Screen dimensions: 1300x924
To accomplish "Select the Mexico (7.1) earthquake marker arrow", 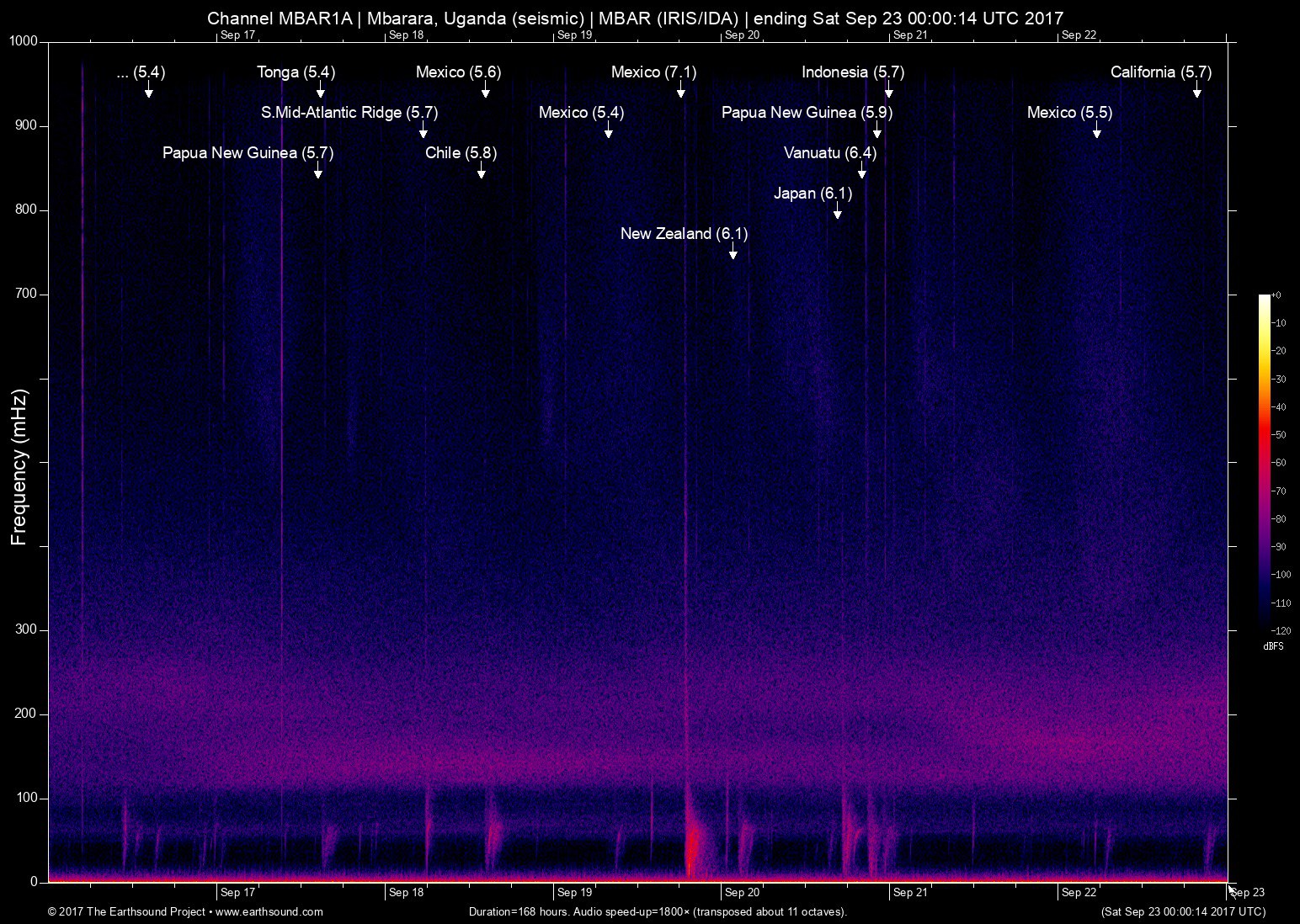I will click(x=681, y=93).
